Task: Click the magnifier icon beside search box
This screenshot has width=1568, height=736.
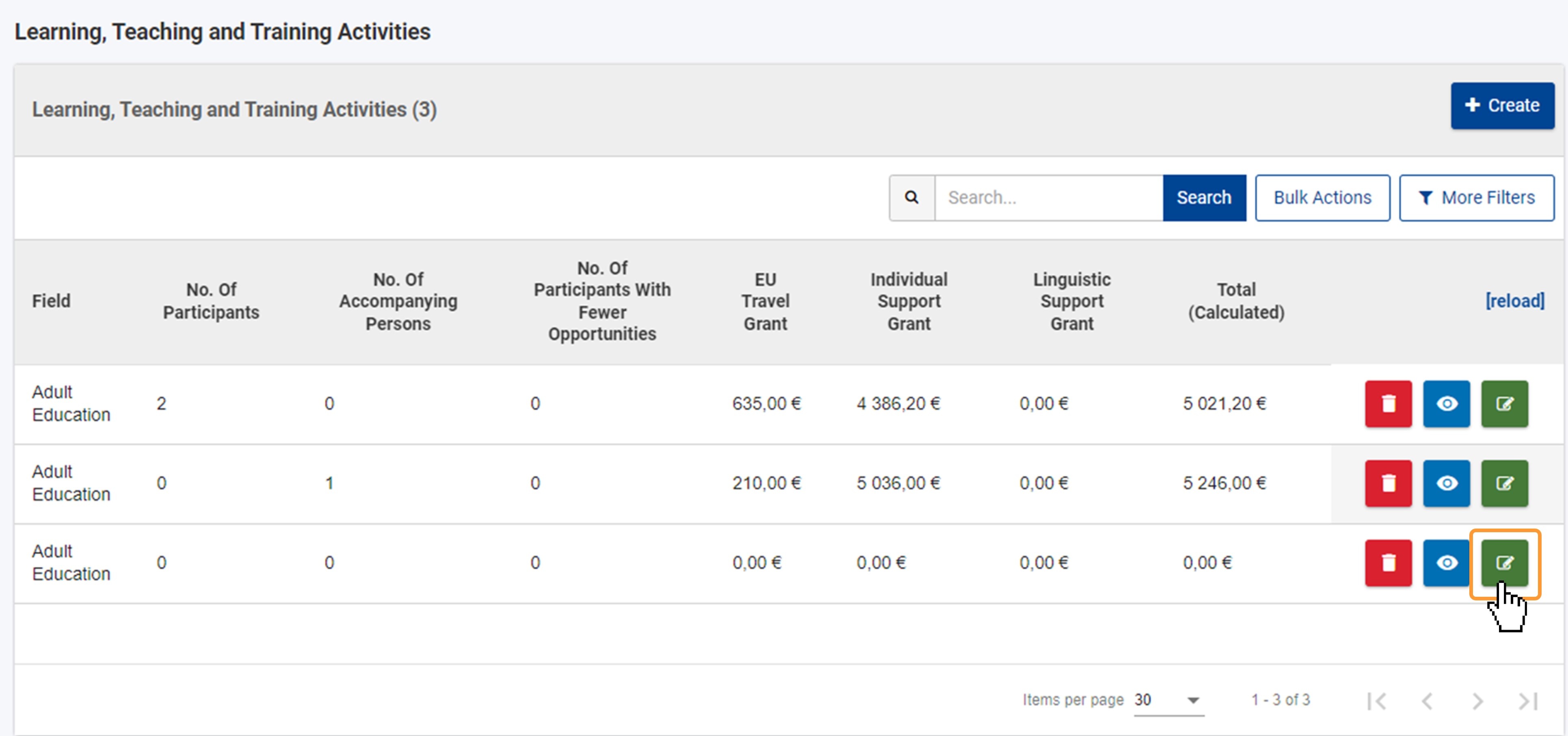Action: click(911, 198)
